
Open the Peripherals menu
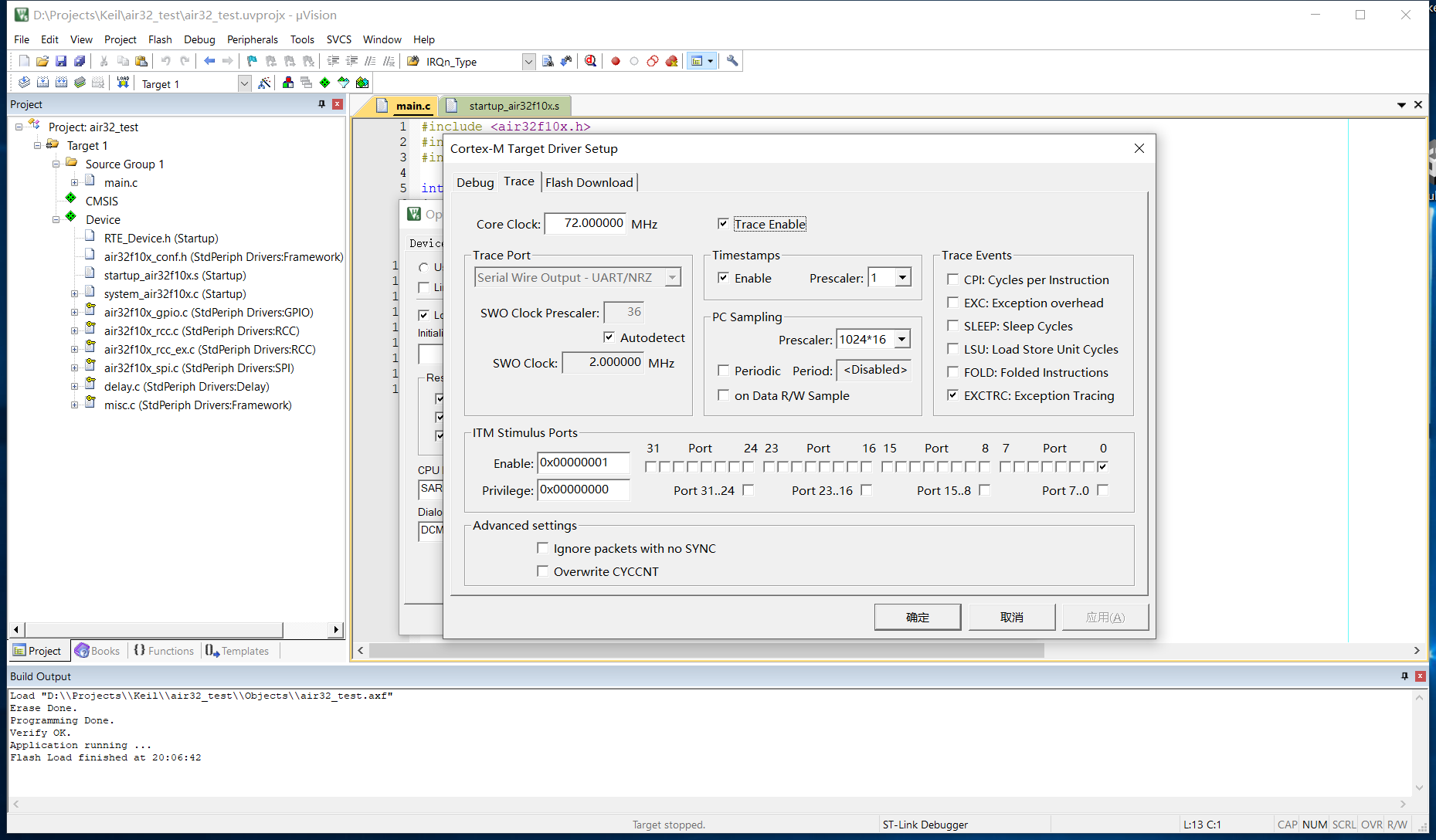pyautogui.click(x=252, y=39)
